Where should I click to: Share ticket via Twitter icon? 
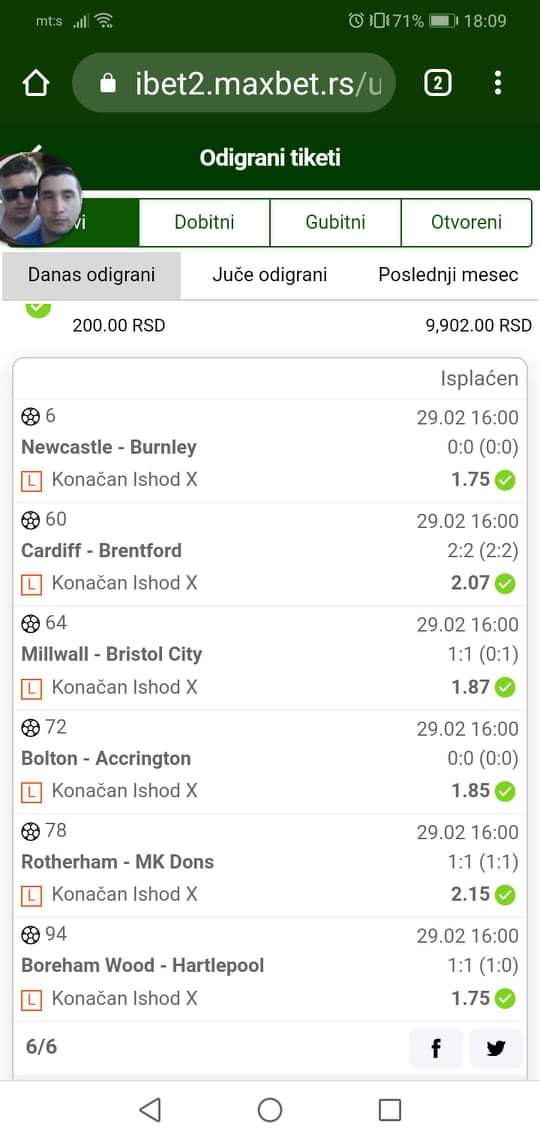pos(496,1048)
